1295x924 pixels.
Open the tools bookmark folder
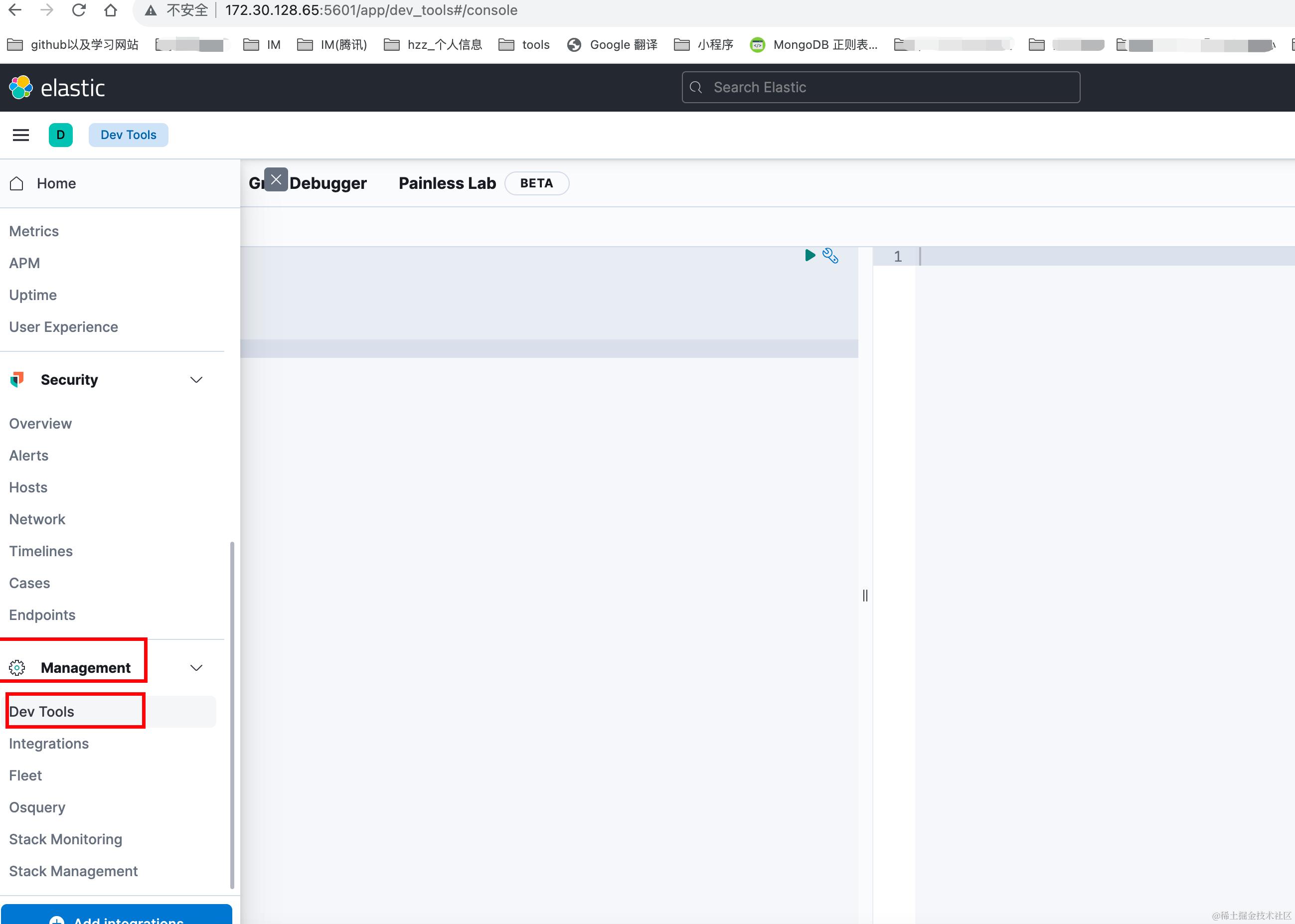524,44
